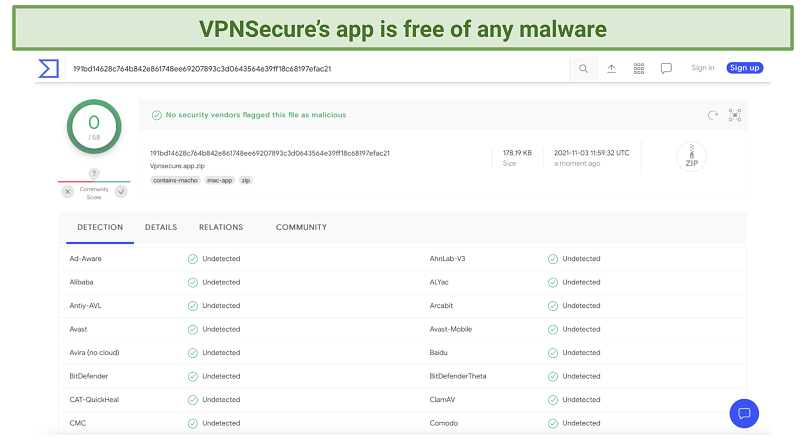The image size is (806, 440).
Task: Open the apps grid icon
Action: [x=639, y=68]
